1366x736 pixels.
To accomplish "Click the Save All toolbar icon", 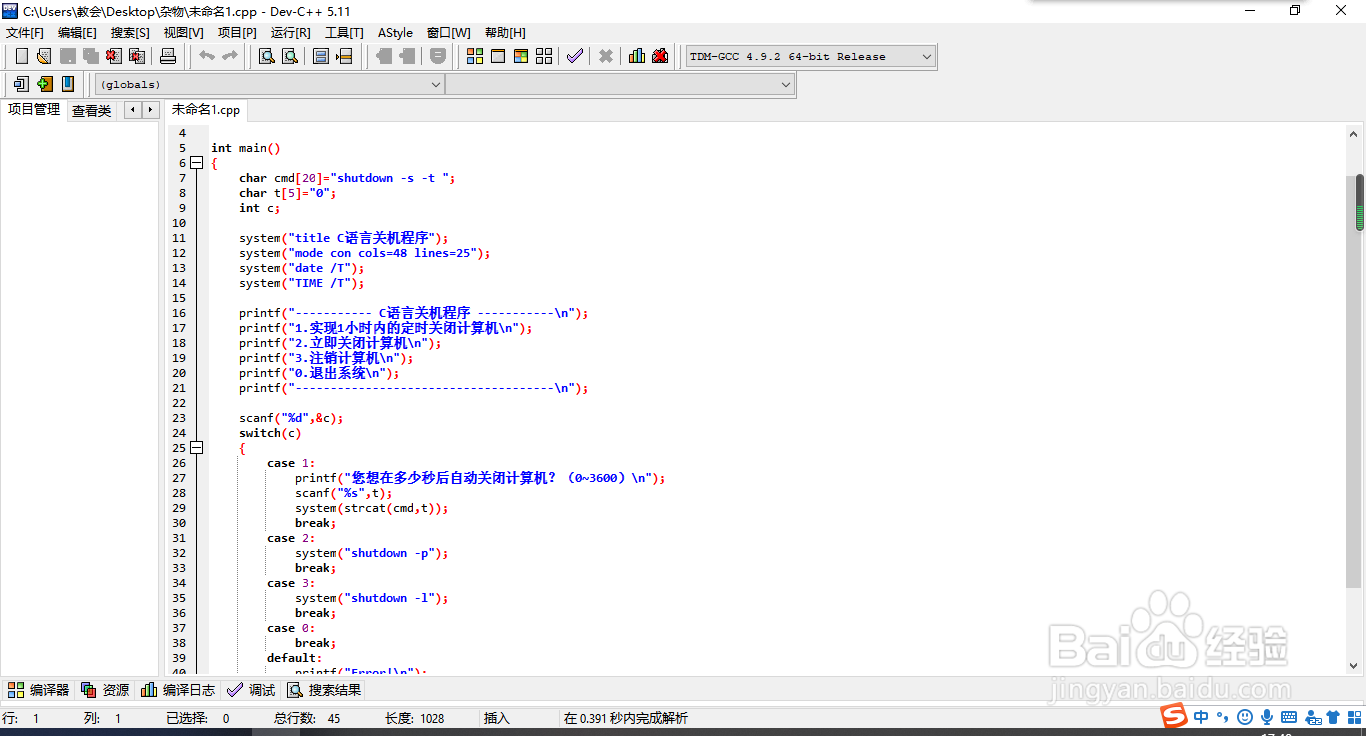I will click(x=91, y=56).
